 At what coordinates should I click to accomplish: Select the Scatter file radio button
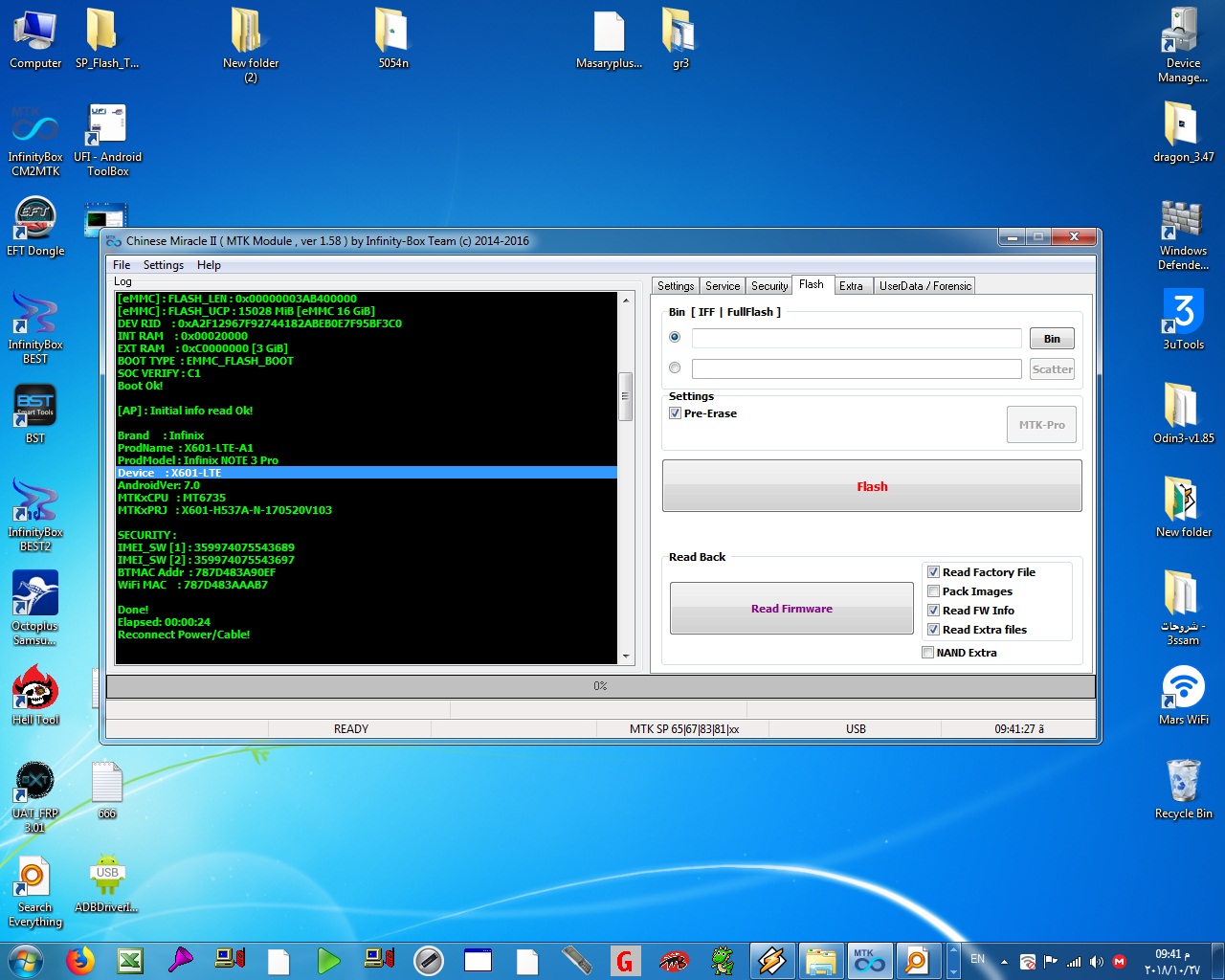pyautogui.click(x=675, y=367)
